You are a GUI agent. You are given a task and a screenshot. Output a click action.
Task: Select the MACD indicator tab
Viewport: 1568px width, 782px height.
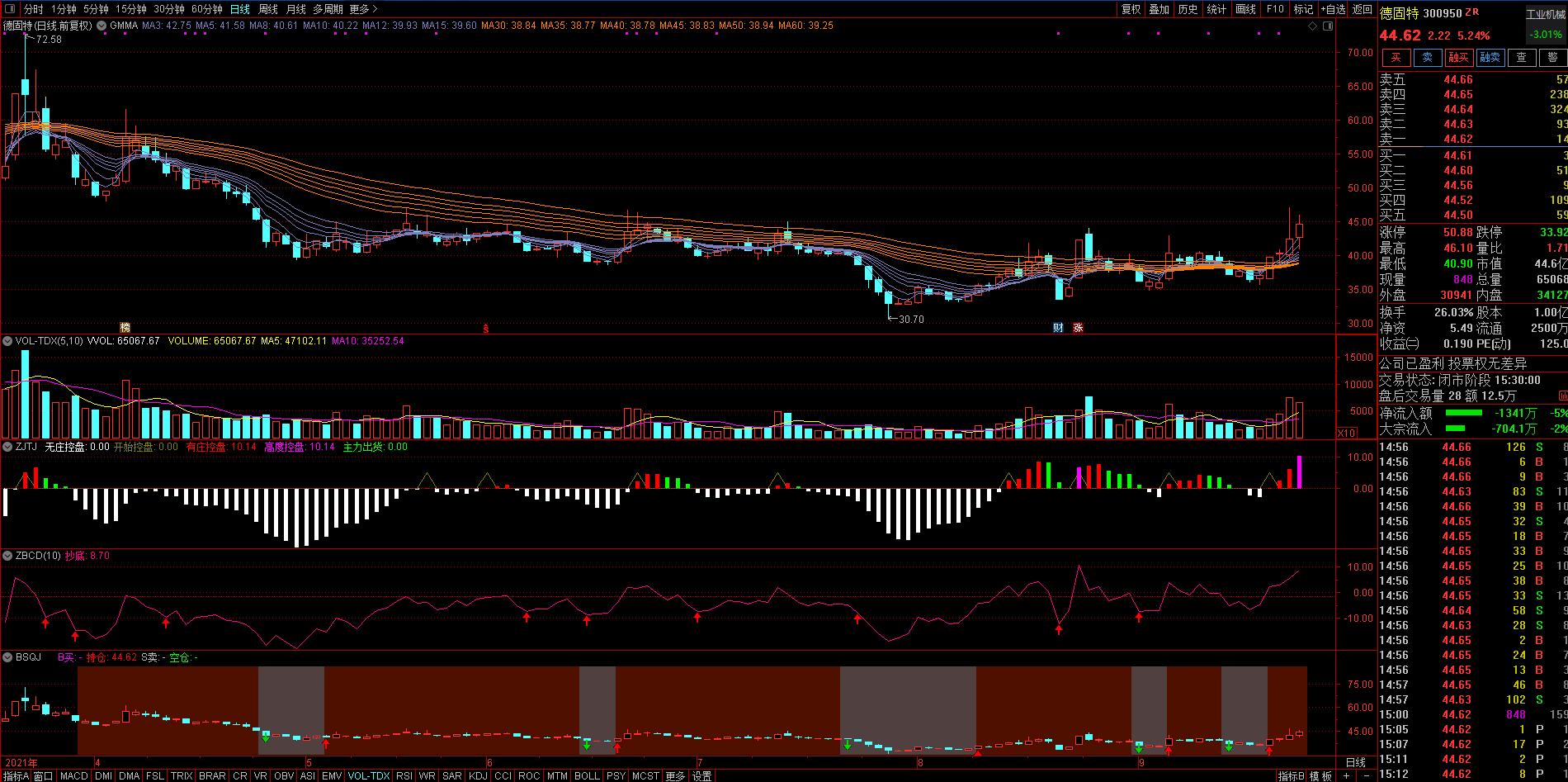click(x=73, y=775)
